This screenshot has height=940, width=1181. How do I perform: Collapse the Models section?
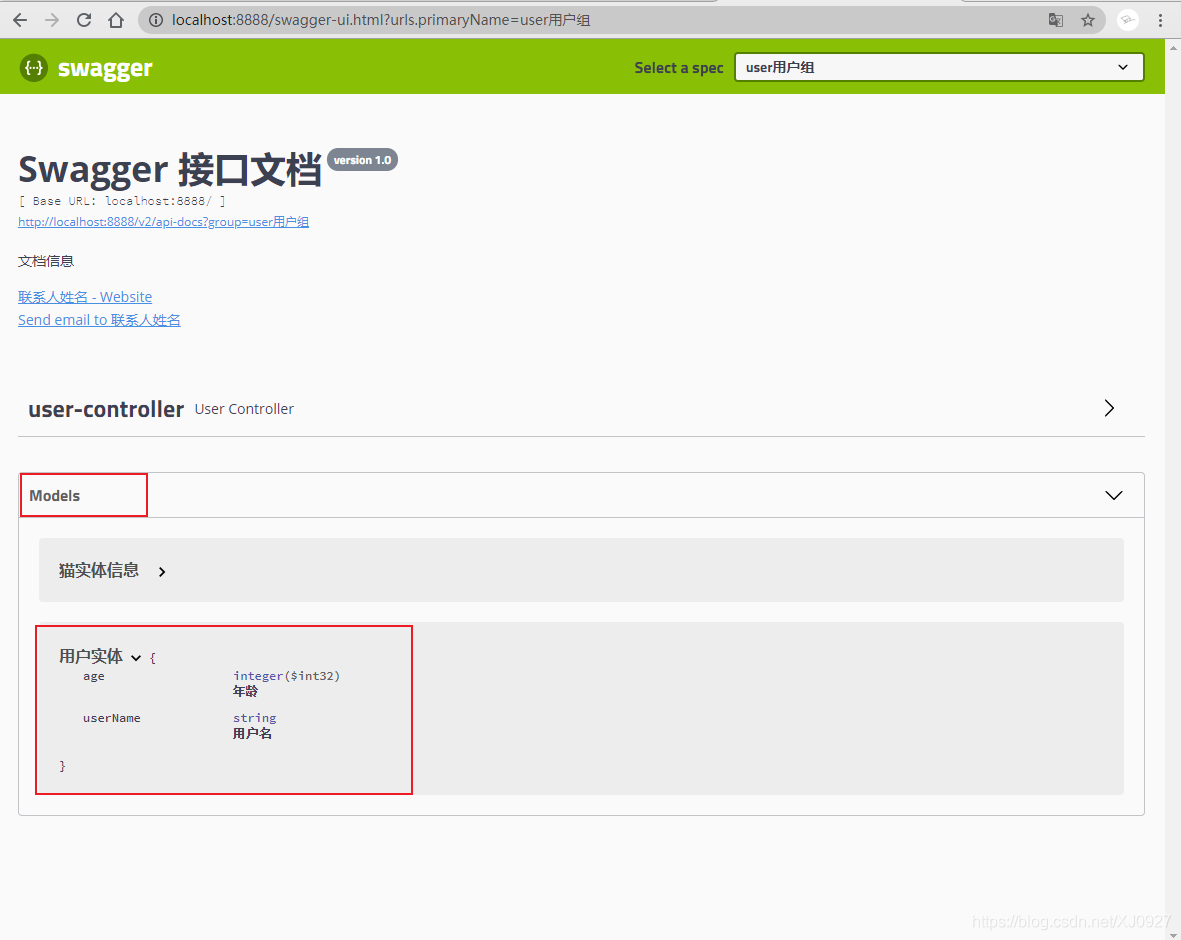click(1113, 495)
